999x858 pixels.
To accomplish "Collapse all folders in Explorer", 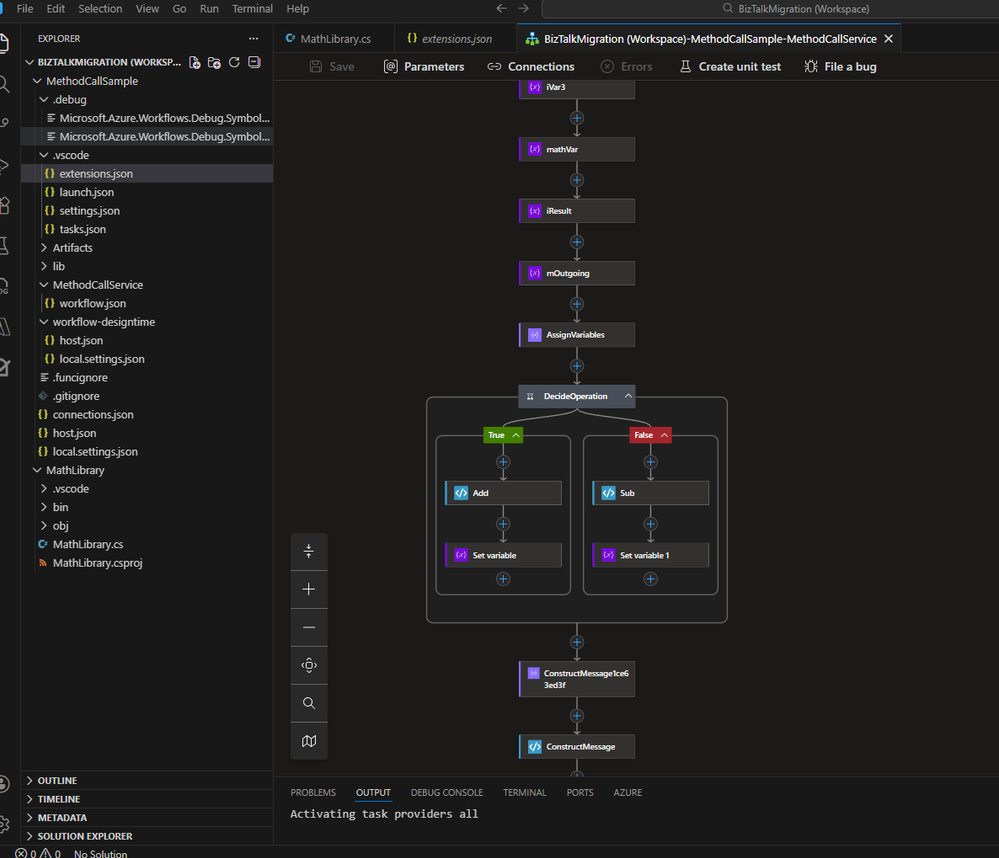I will [254, 62].
